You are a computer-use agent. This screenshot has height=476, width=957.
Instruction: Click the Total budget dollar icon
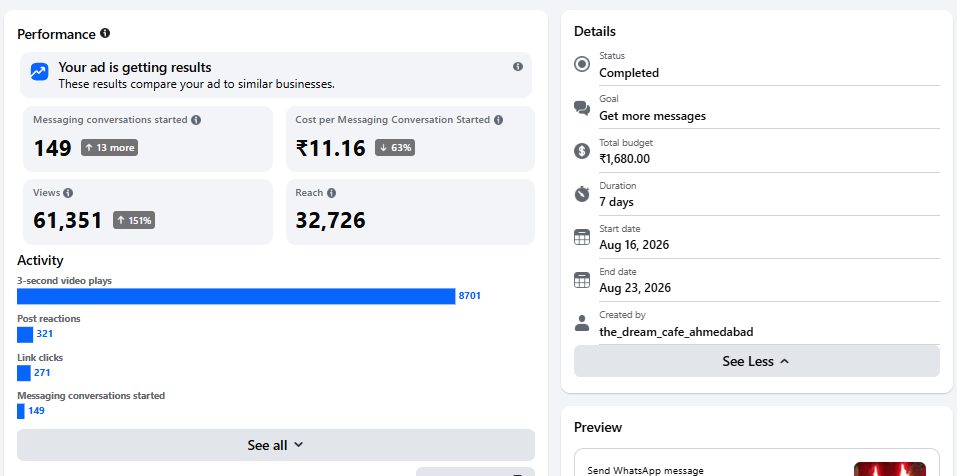coord(582,151)
